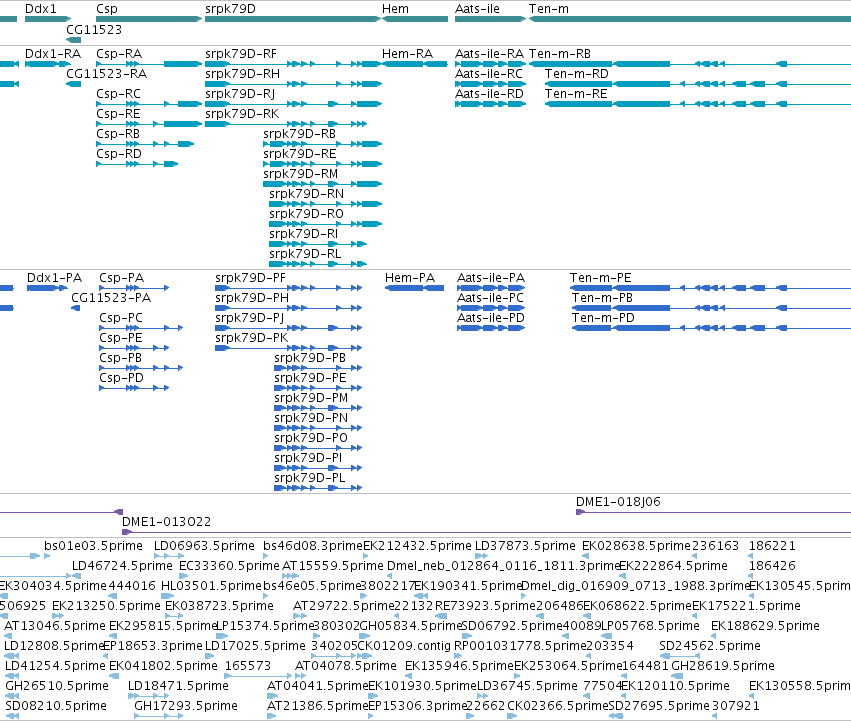Select protein Ten-m-PD
The width and height of the screenshot is (851, 721).
click(x=603, y=318)
